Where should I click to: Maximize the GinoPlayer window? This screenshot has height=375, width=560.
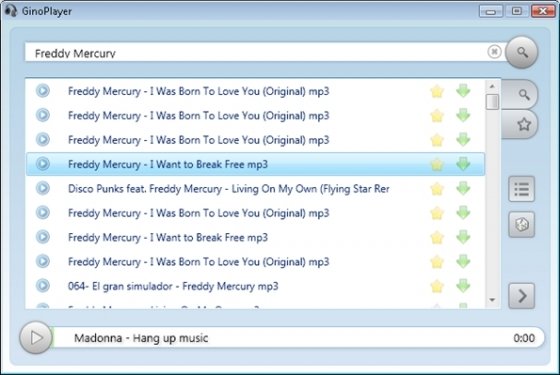point(516,11)
